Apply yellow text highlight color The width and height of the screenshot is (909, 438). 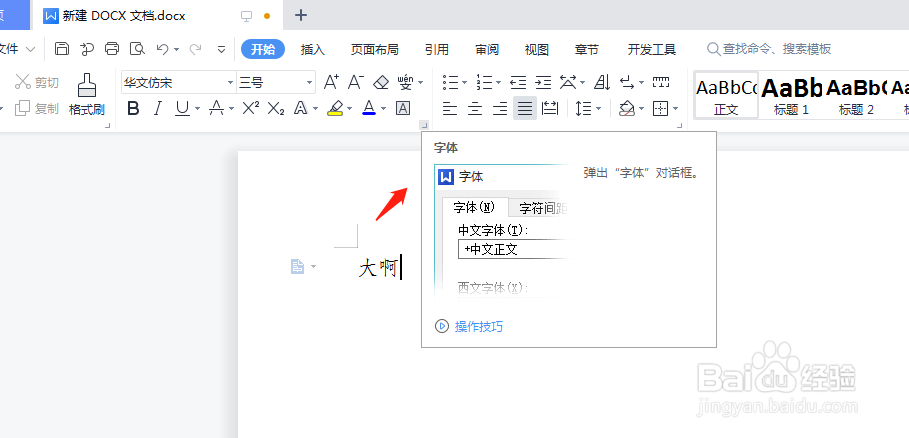pyautogui.click(x=335, y=108)
